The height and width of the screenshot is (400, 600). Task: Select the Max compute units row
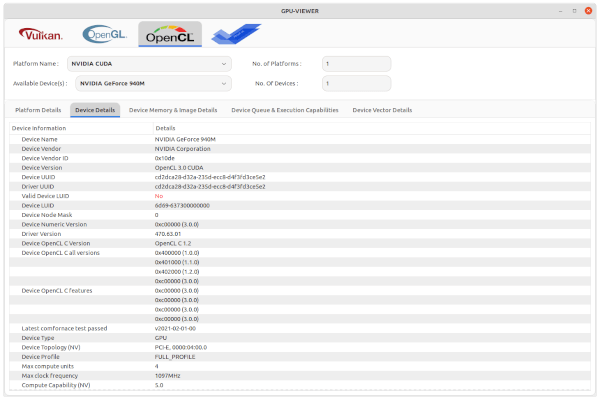[x=300, y=366]
